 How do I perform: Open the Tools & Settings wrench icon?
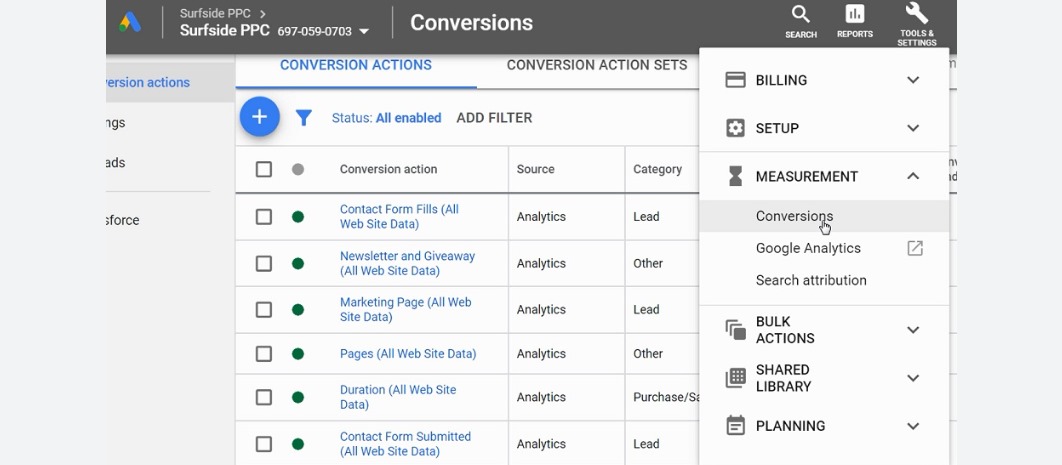pos(916,14)
